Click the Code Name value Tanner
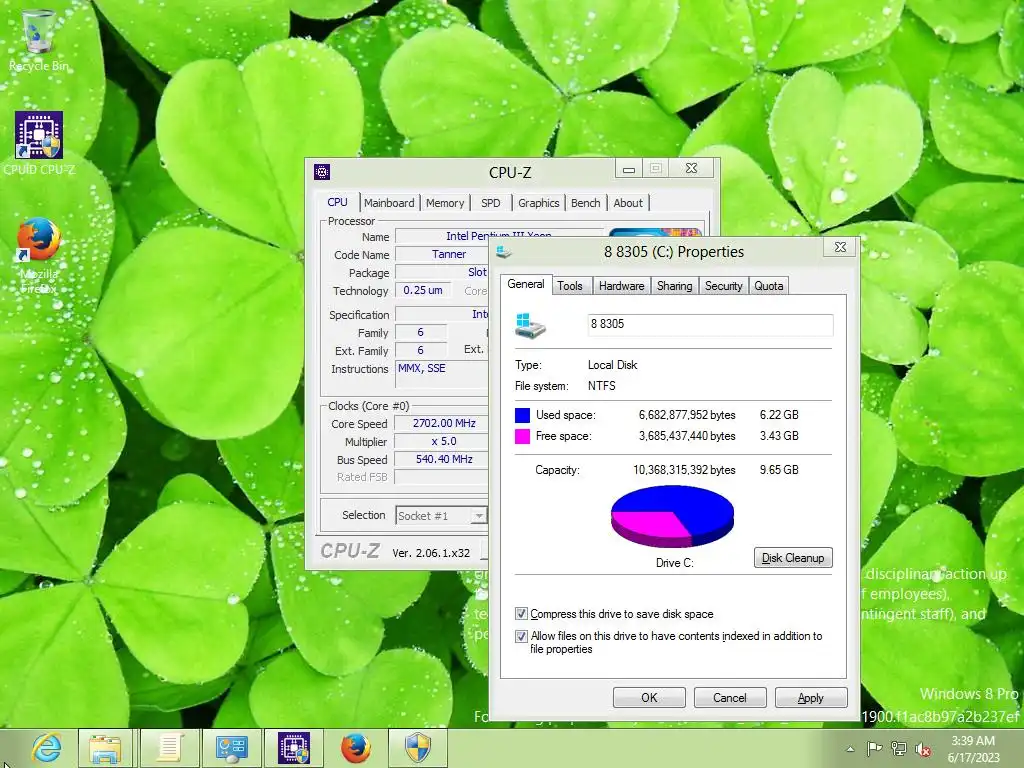1024x768 pixels. pos(449,255)
